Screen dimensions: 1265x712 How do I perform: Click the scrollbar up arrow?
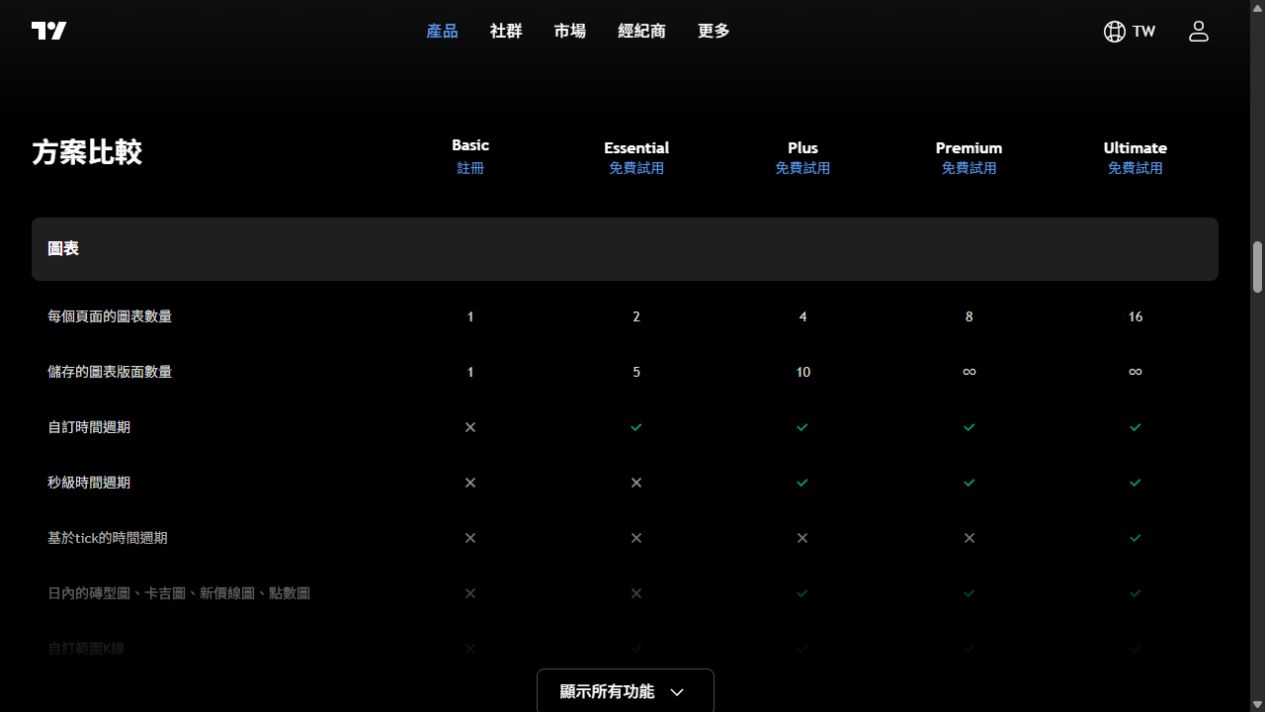pyautogui.click(x=1257, y=7)
